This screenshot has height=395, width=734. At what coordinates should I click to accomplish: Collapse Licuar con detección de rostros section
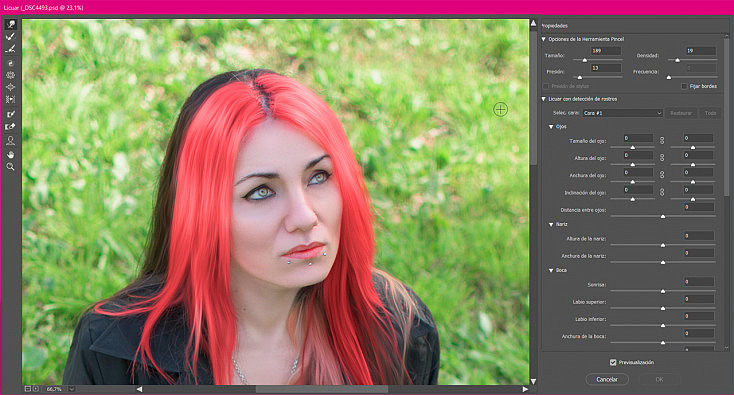pyautogui.click(x=544, y=99)
